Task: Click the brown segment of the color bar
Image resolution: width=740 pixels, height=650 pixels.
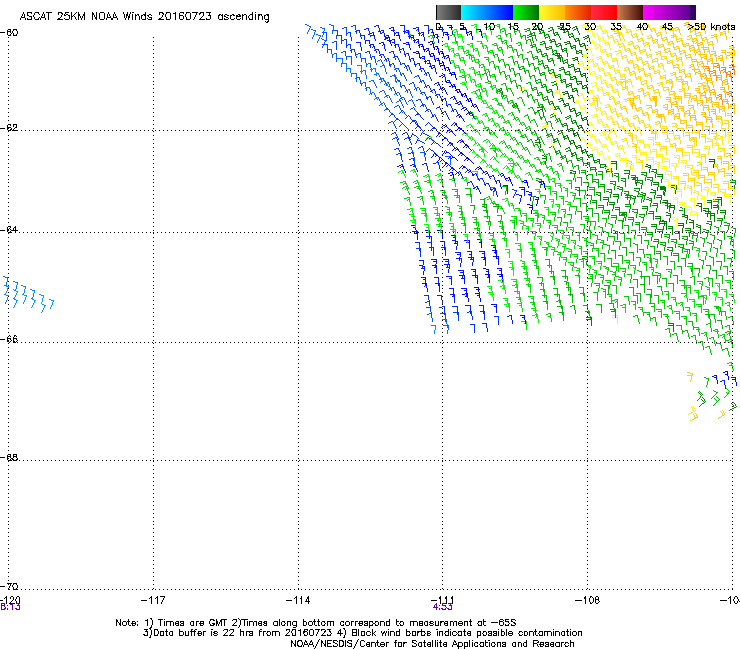Action: pyautogui.click(x=630, y=12)
